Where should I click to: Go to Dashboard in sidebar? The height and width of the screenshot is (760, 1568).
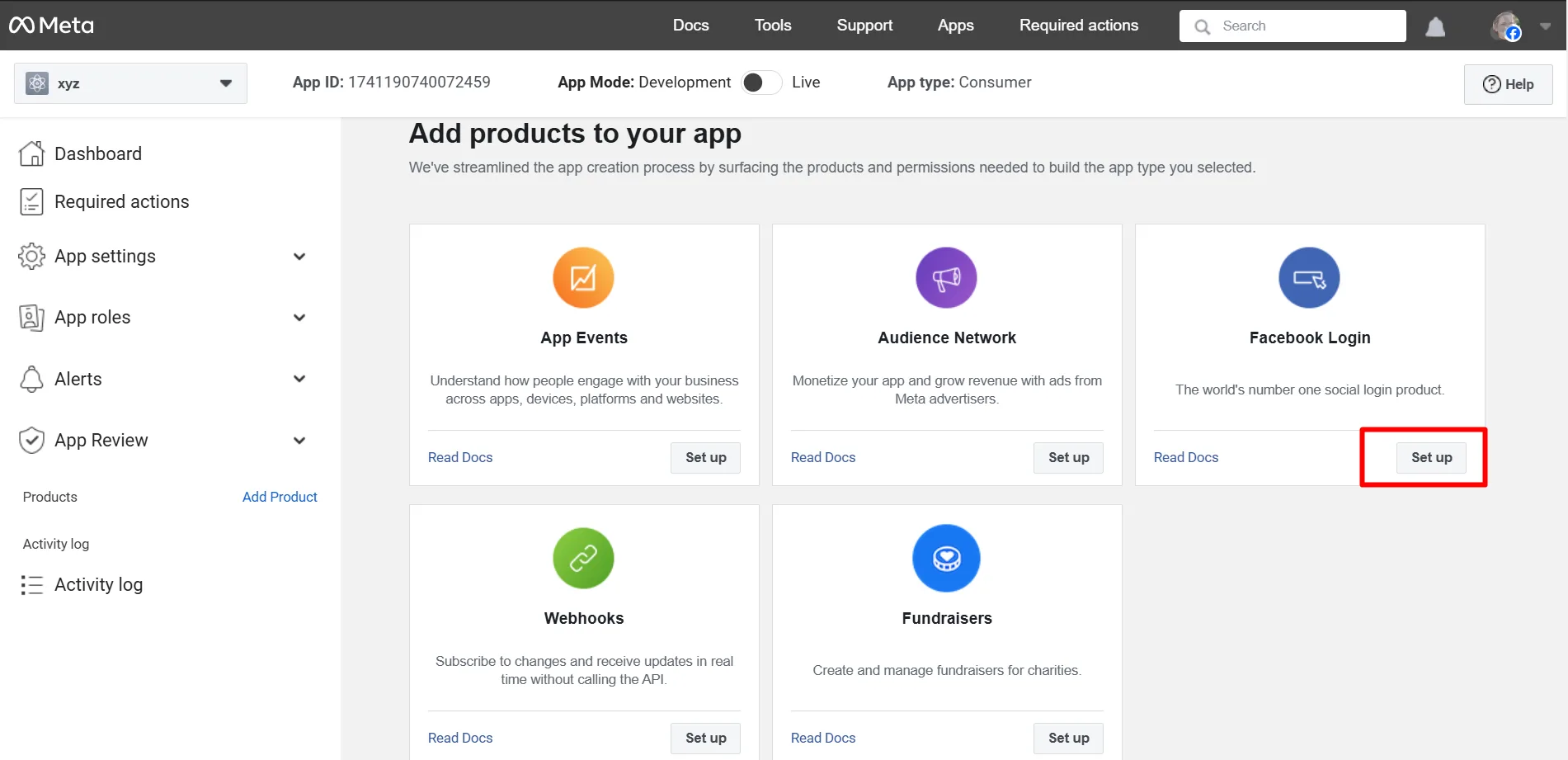tap(97, 153)
